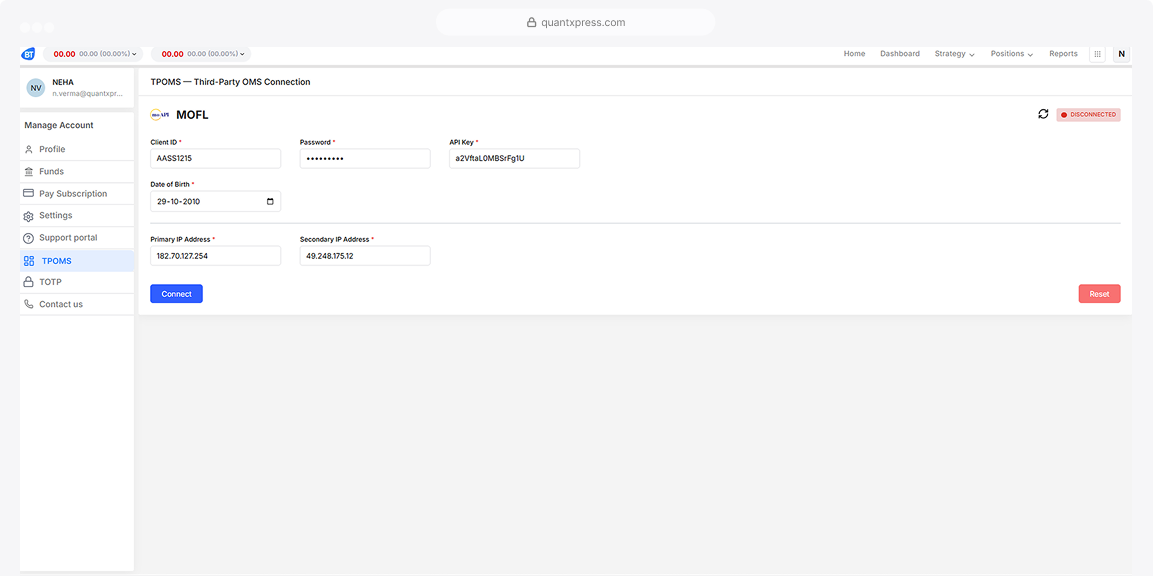
Task: Focus the Secondary IP Address field
Action: (365, 256)
